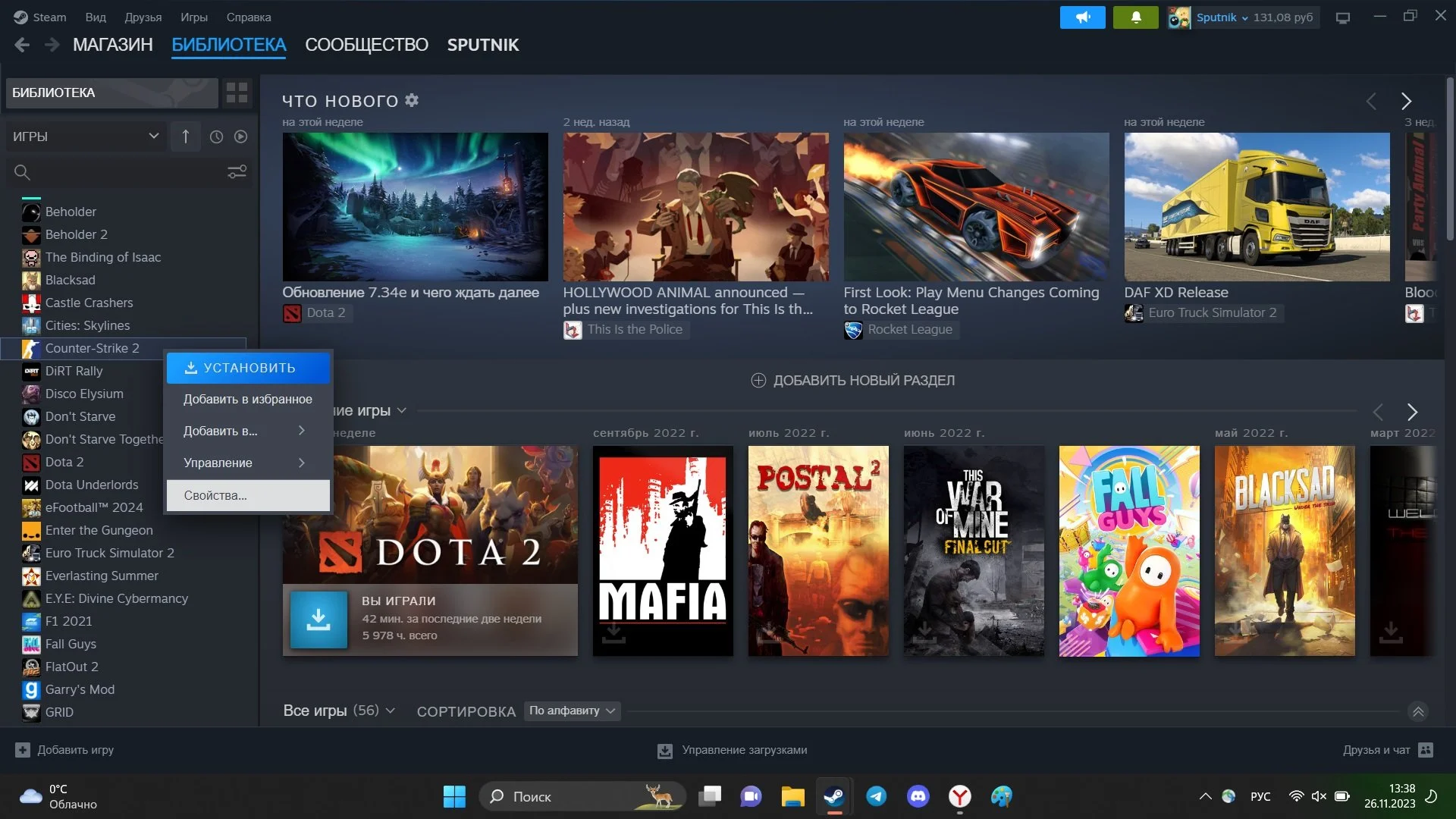Show next recent games
Viewport: 1456px width, 819px height.
click(x=1412, y=412)
